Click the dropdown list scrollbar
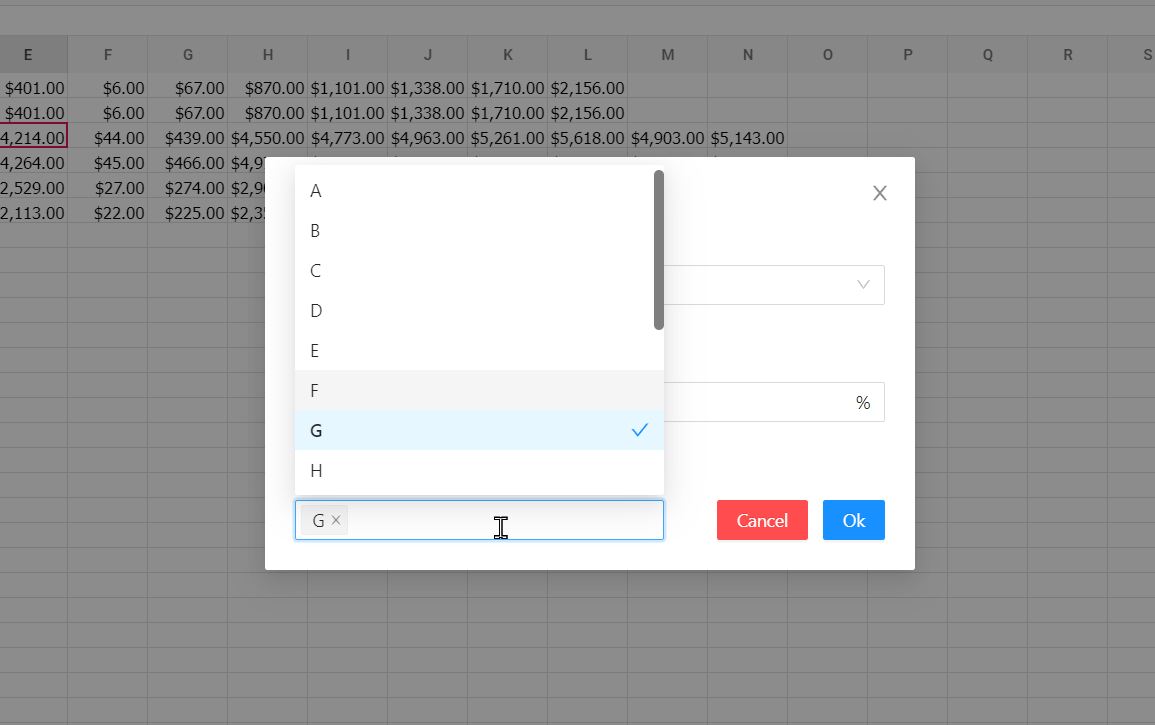This screenshot has height=725, width=1155. 657,250
